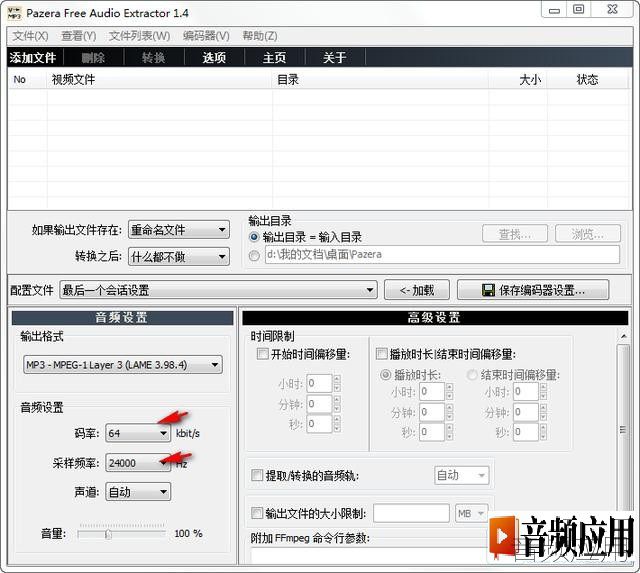Open the 配置文件 profile dropdown
Image resolution: width=640 pixels, height=573 pixels.
[218, 290]
